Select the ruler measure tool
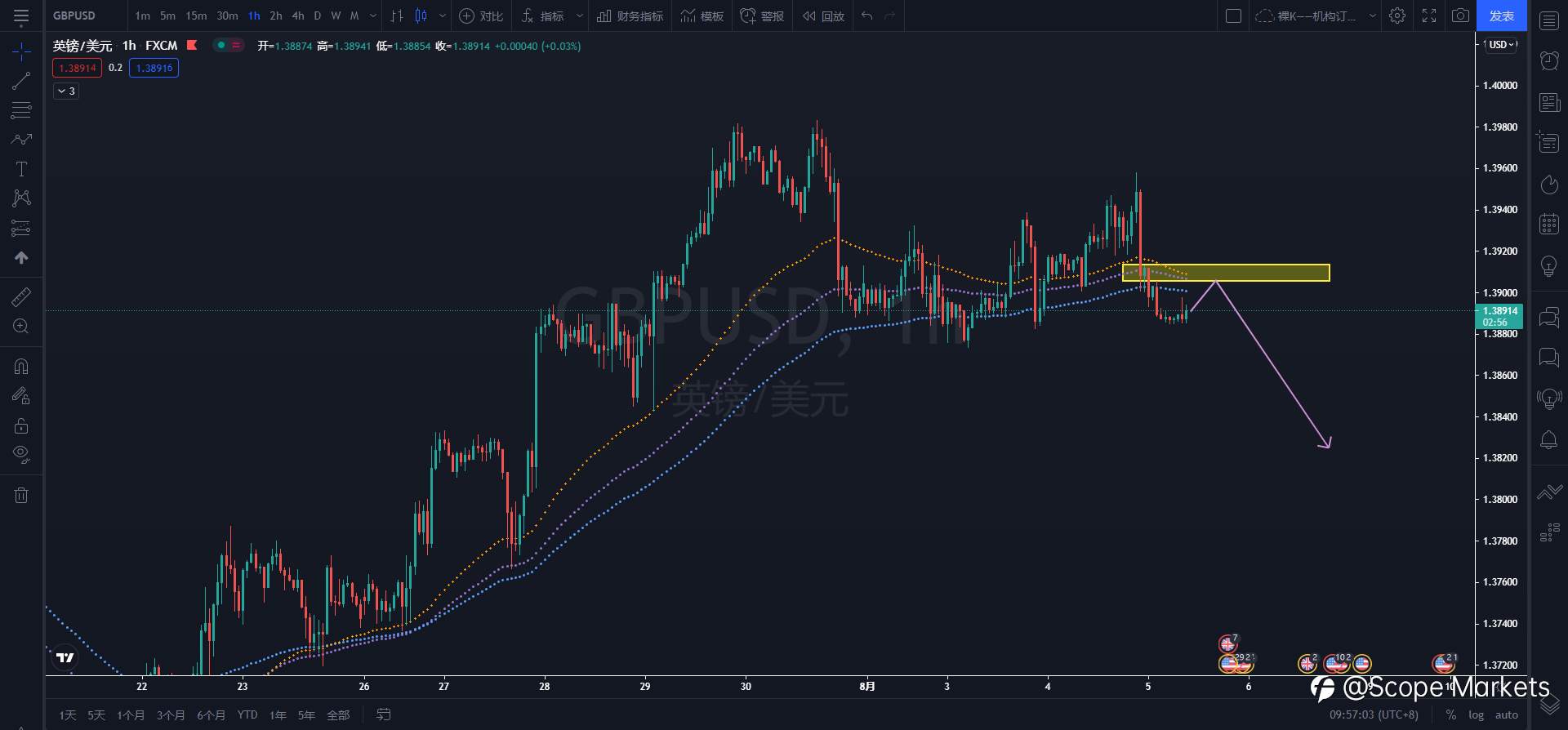The height and width of the screenshot is (730, 1568). coord(21,296)
